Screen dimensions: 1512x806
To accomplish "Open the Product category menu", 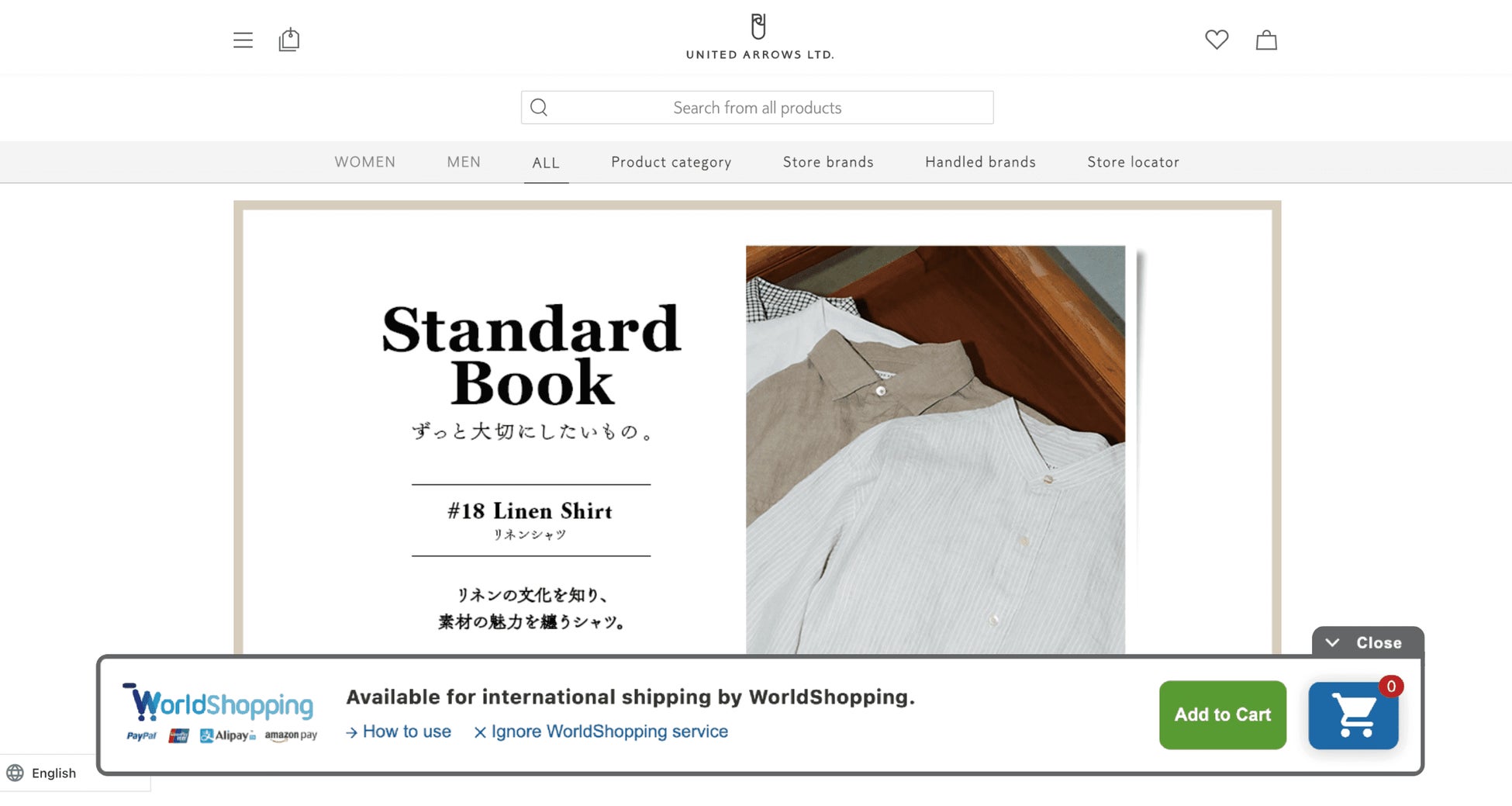I will point(671,162).
